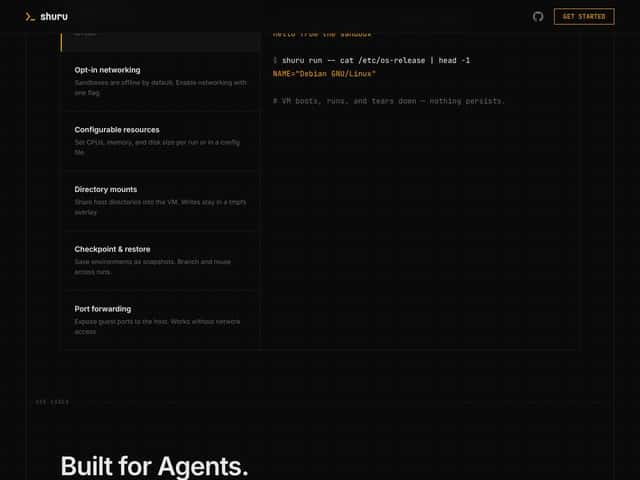
Task: Show the Port forwarding feature tab
Action: pos(160,320)
